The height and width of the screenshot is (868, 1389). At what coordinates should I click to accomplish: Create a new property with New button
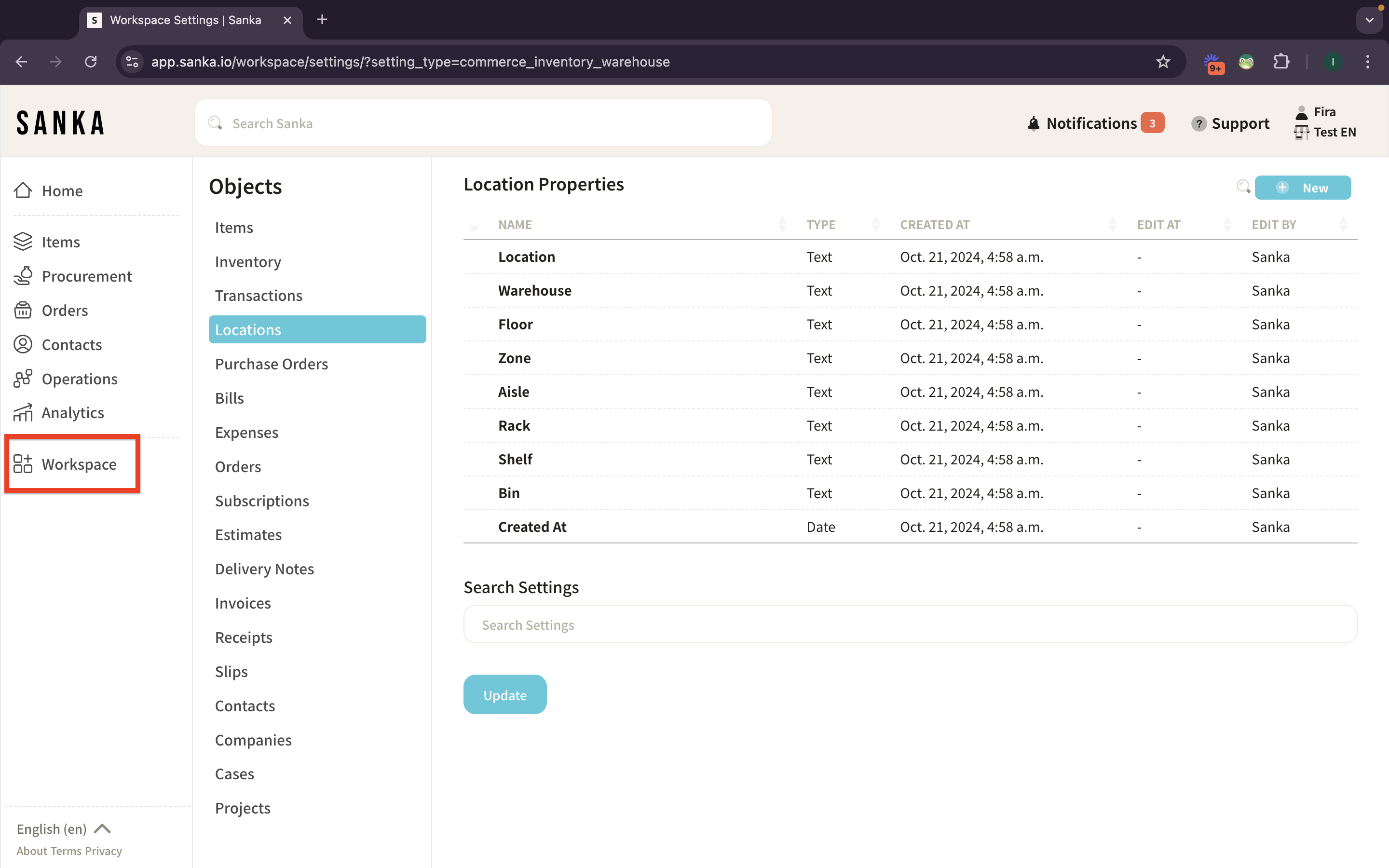pyautogui.click(x=1302, y=188)
